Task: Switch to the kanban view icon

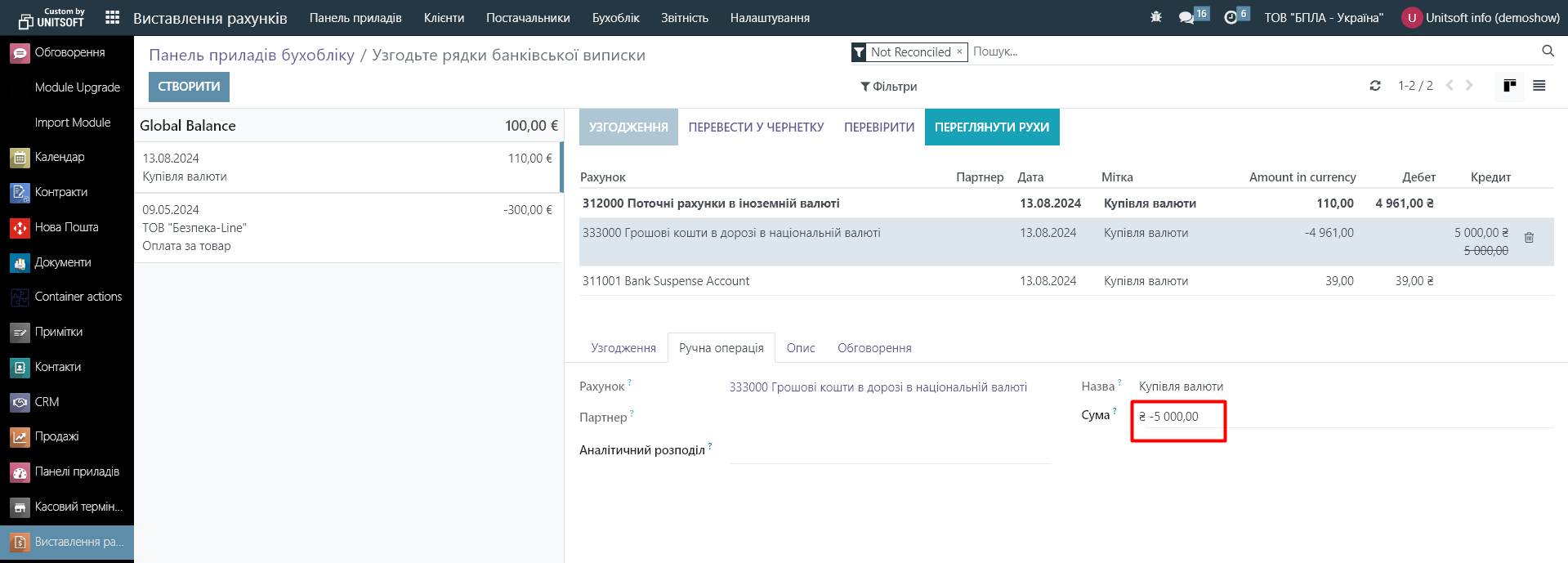Action: (1509, 86)
